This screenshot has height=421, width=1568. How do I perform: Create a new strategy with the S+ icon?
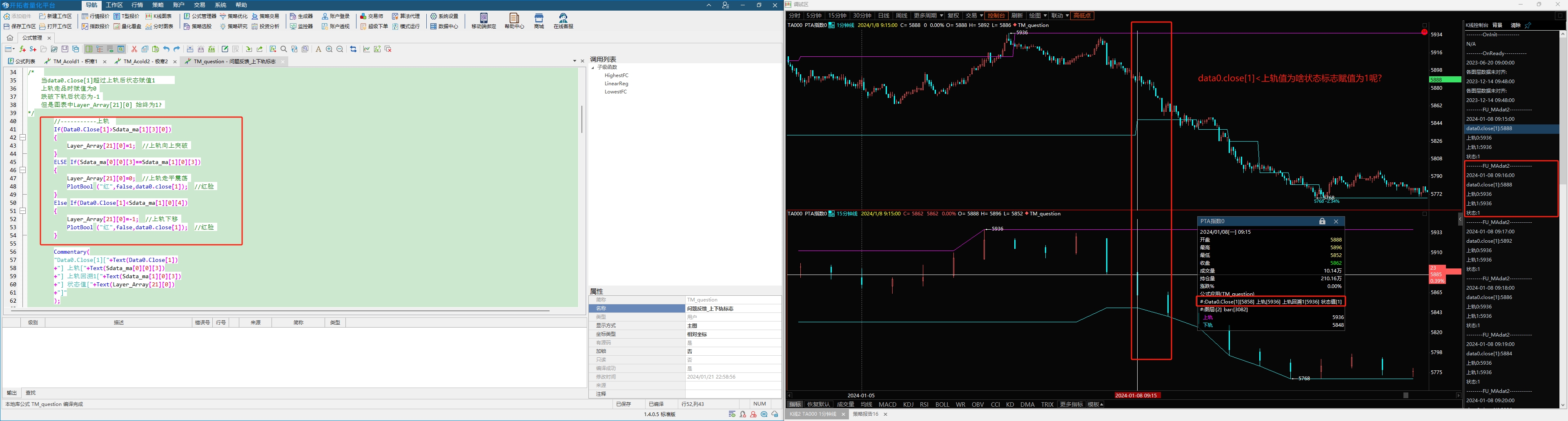click(33, 49)
